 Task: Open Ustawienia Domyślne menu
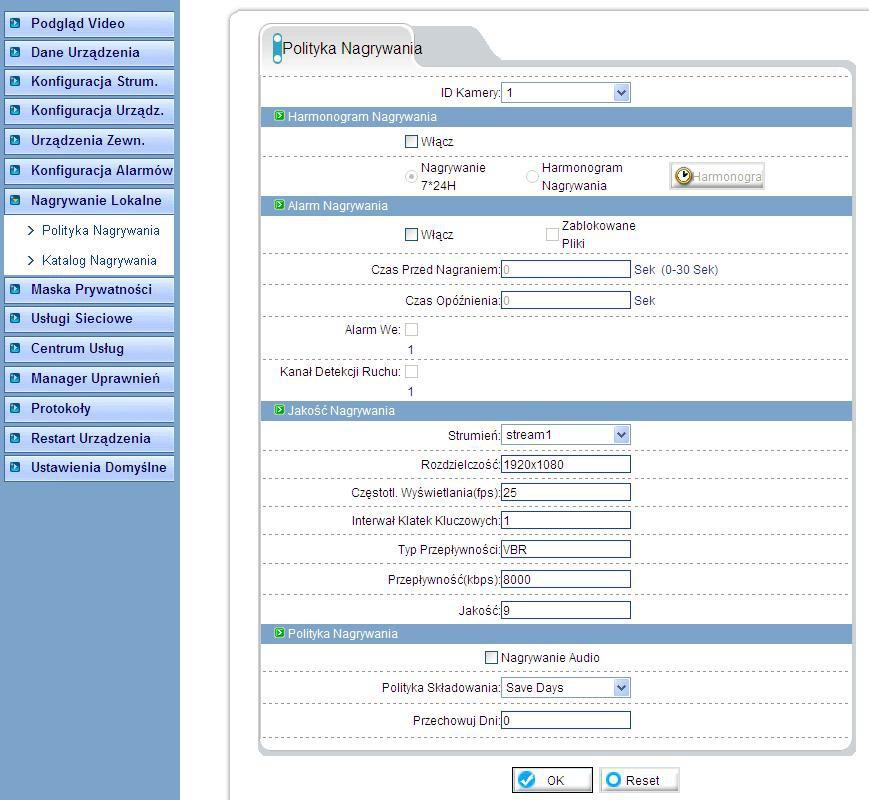(x=89, y=467)
